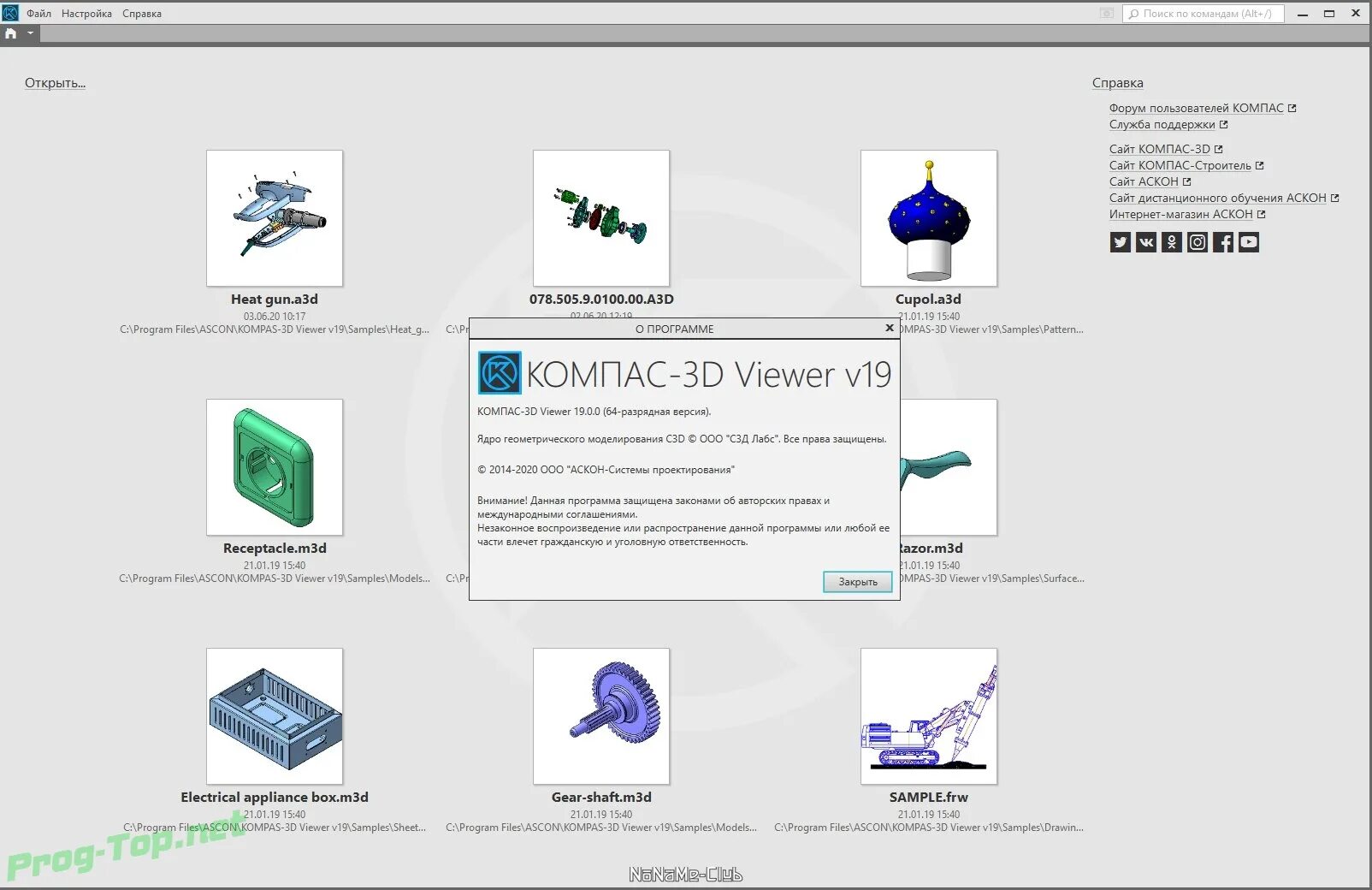Click the KOMPAS logo in the about dialog
The width and height of the screenshot is (1372, 890).
coord(500,373)
